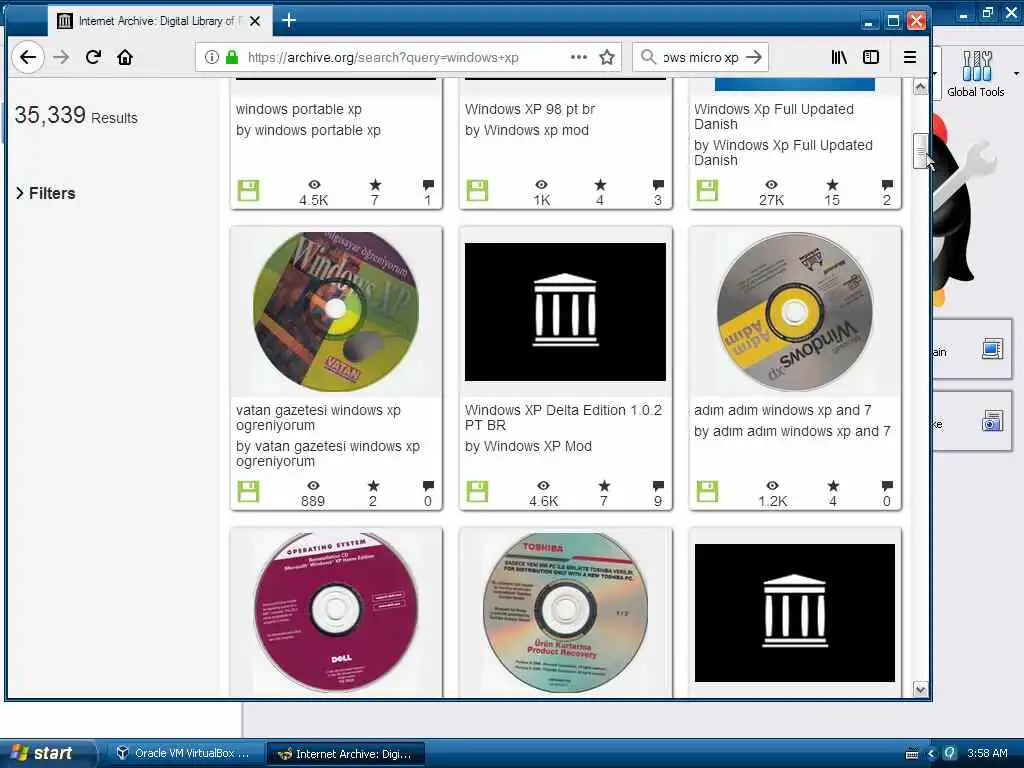1024x768 pixels.
Task: Click page scrollbar up arrow
Action: click(920, 87)
